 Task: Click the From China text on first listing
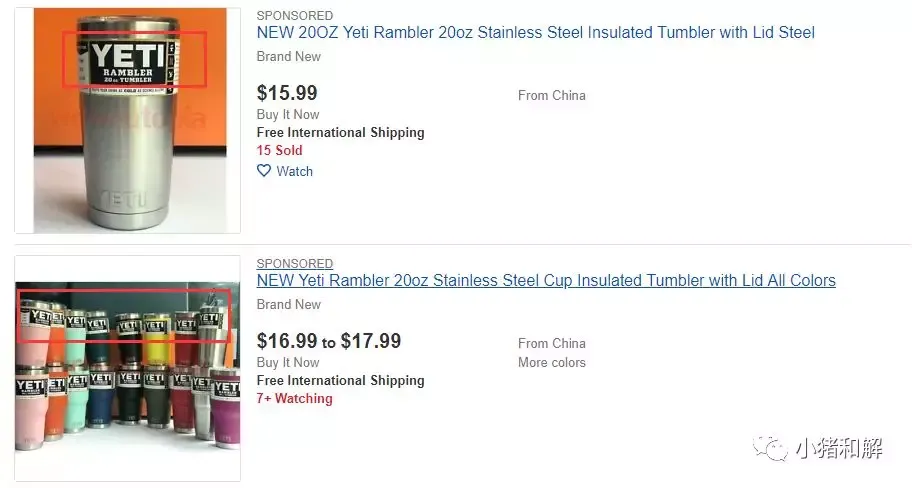(552, 95)
